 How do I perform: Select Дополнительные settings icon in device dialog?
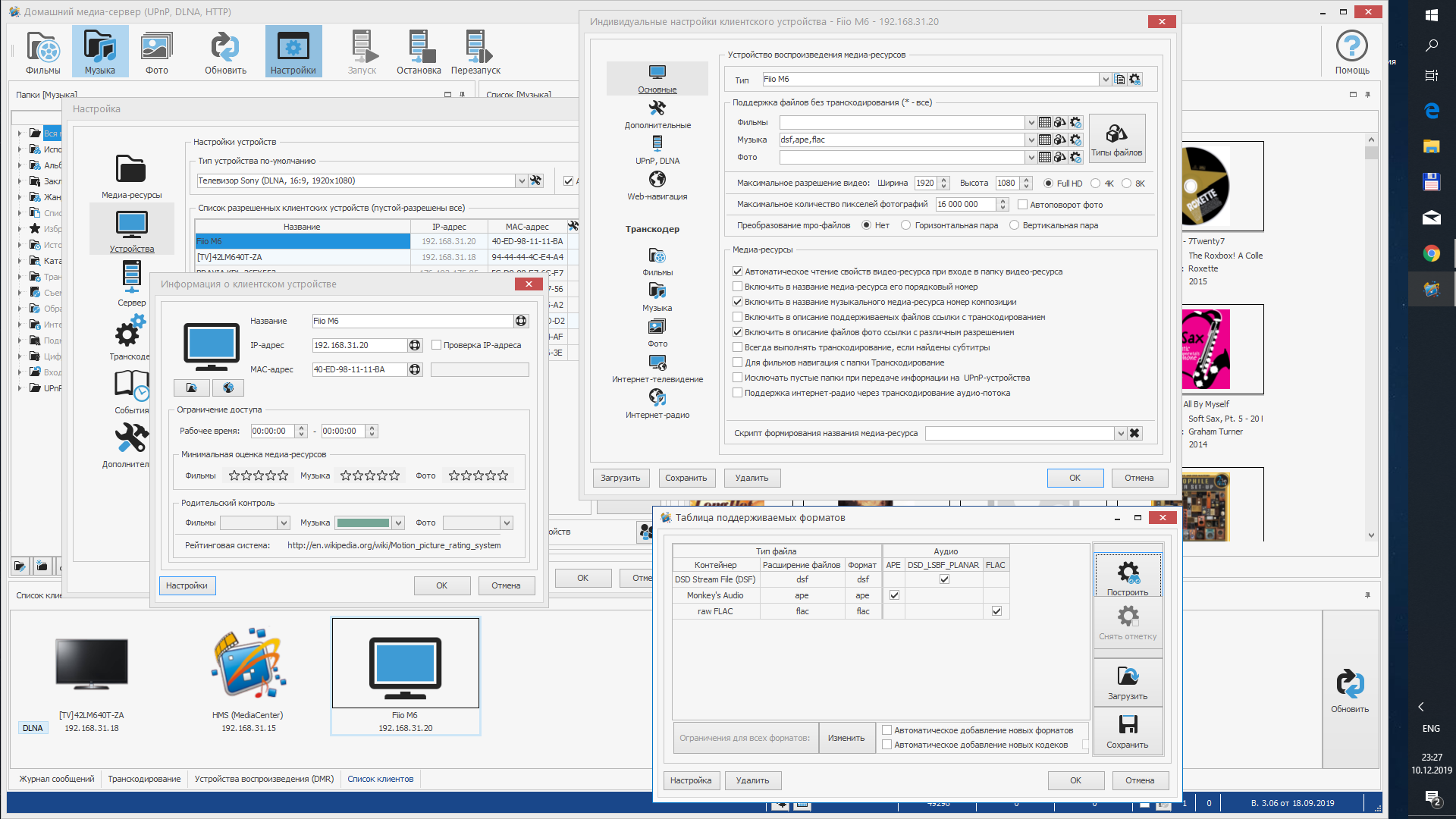[x=657, y=114]
